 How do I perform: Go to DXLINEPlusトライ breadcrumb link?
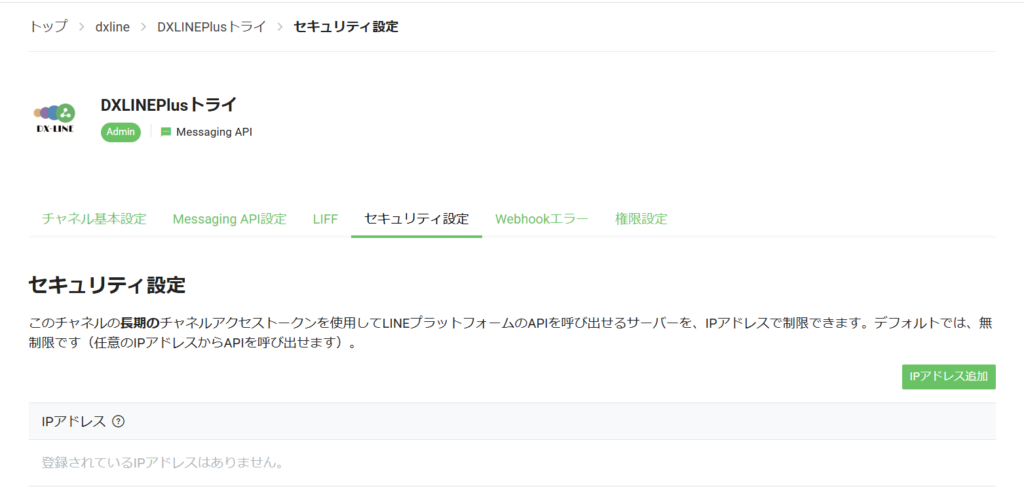(x=211, y=27)
